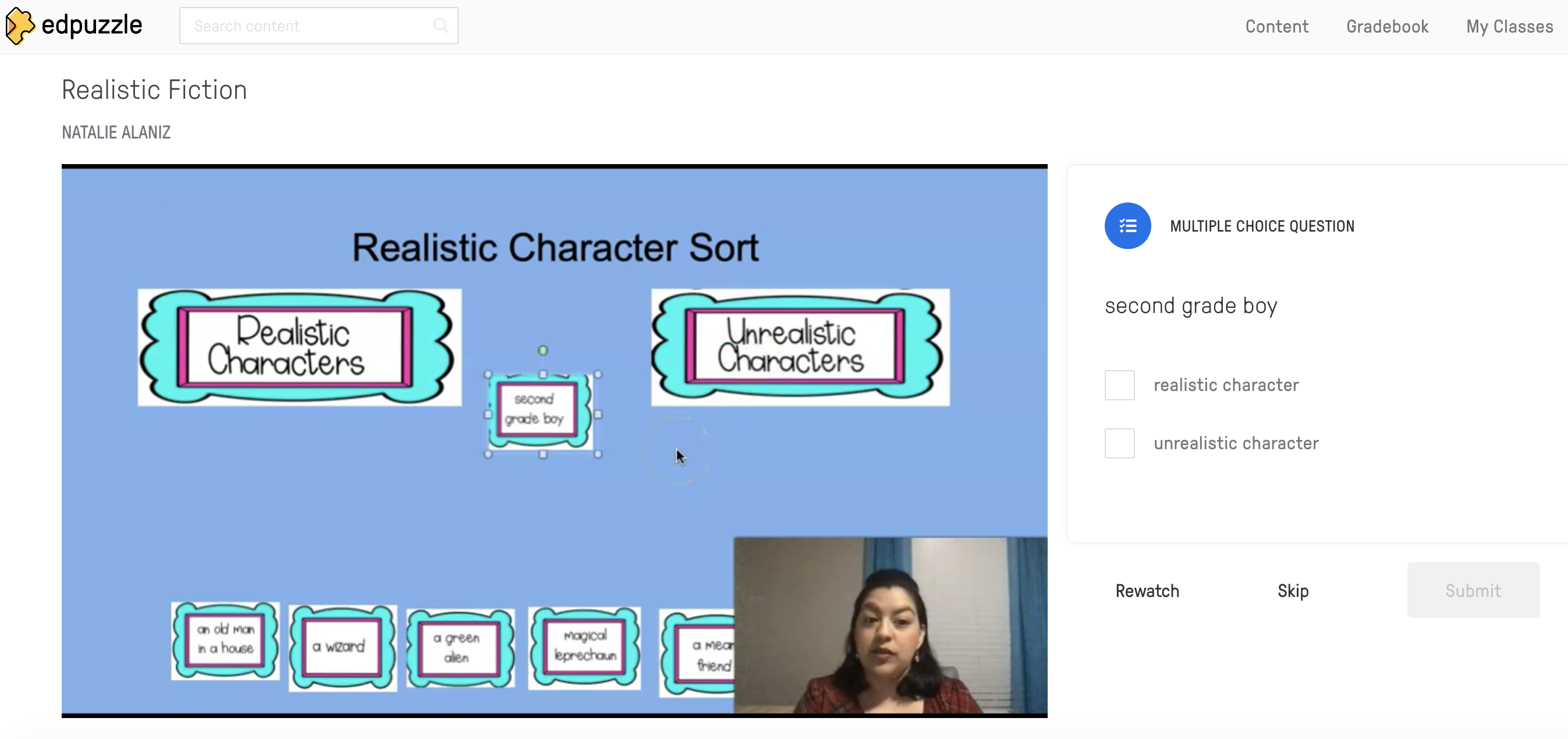The width and height of the screenshot is (1568, 739).
Task: Click the Edpuzzle puzzle-piece logo
Action: [20, 26]
